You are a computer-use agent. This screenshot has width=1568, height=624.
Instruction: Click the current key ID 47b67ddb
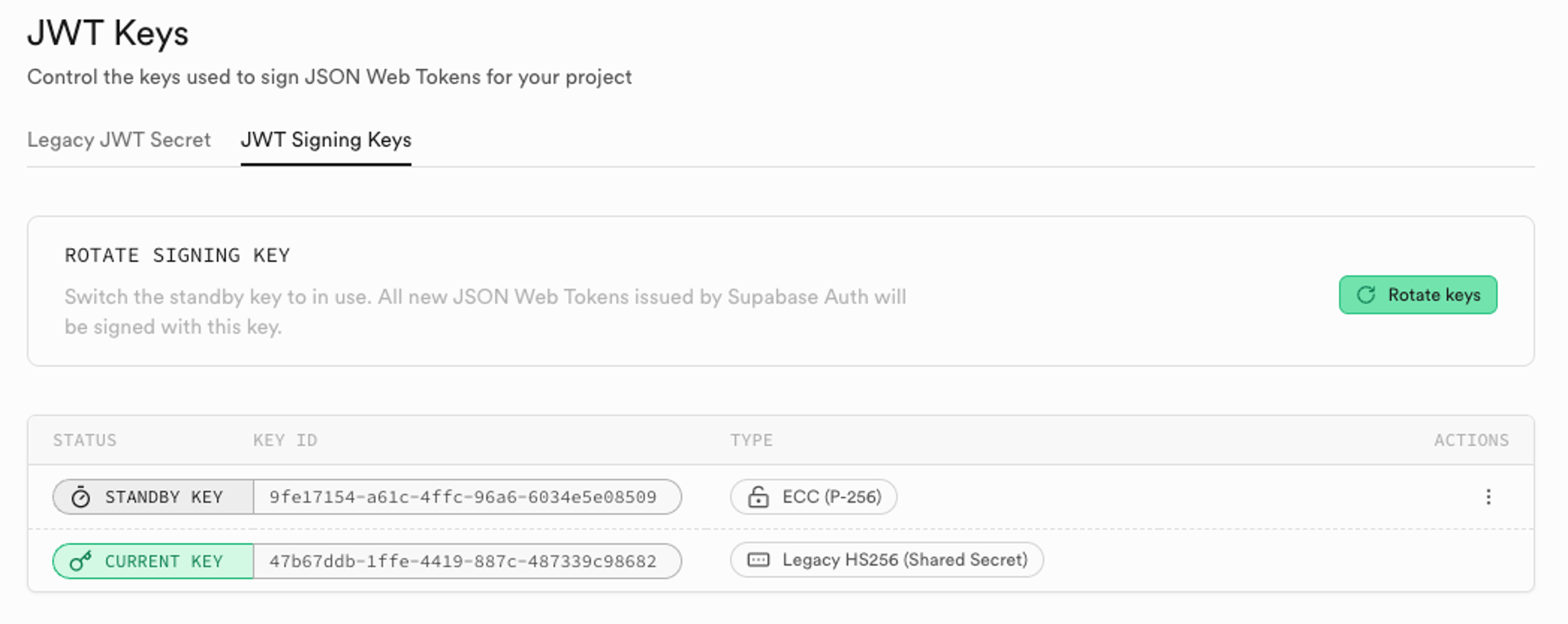click(463, 561)
